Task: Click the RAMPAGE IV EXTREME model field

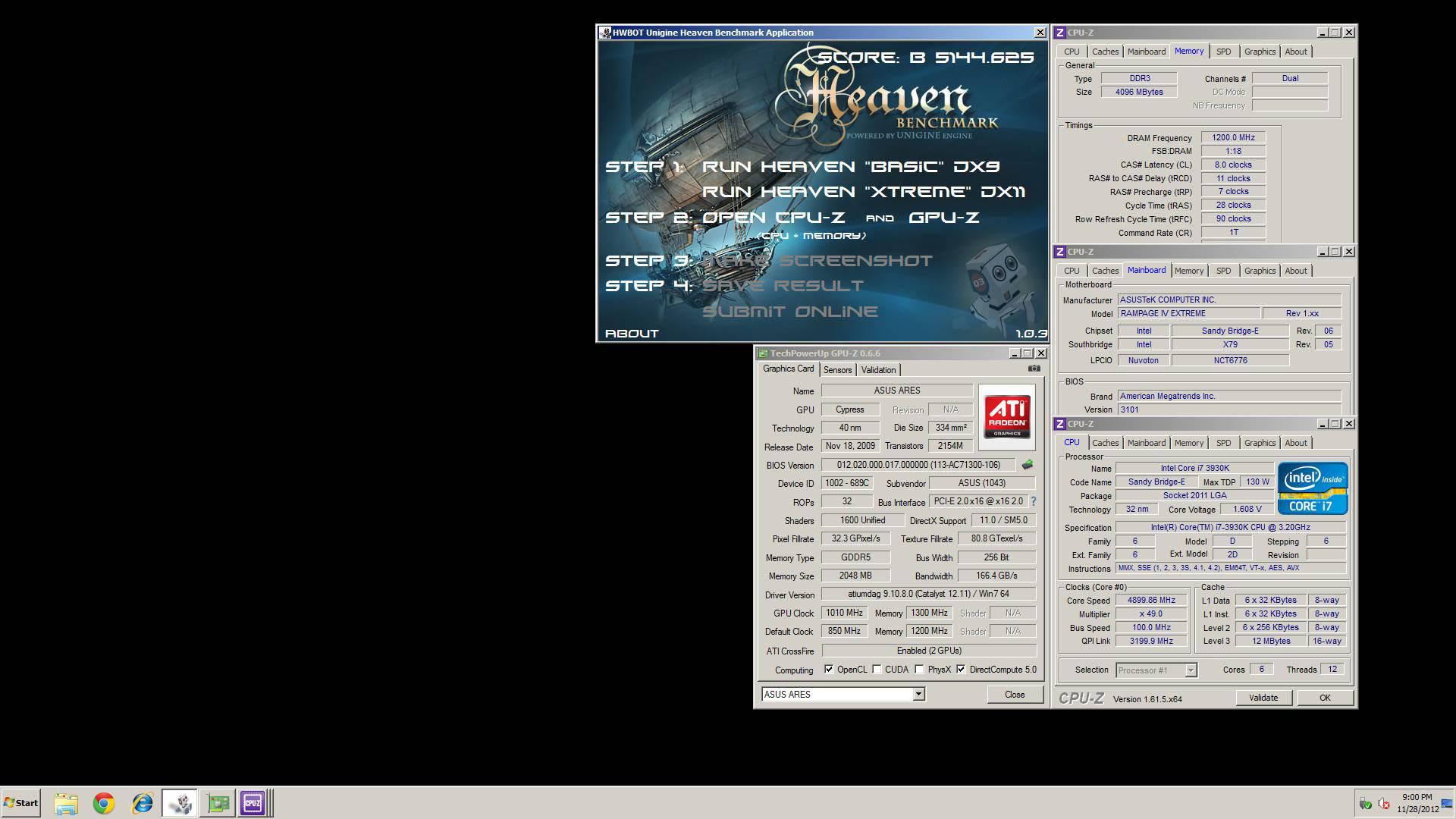Action: (x=1188, y=314)
